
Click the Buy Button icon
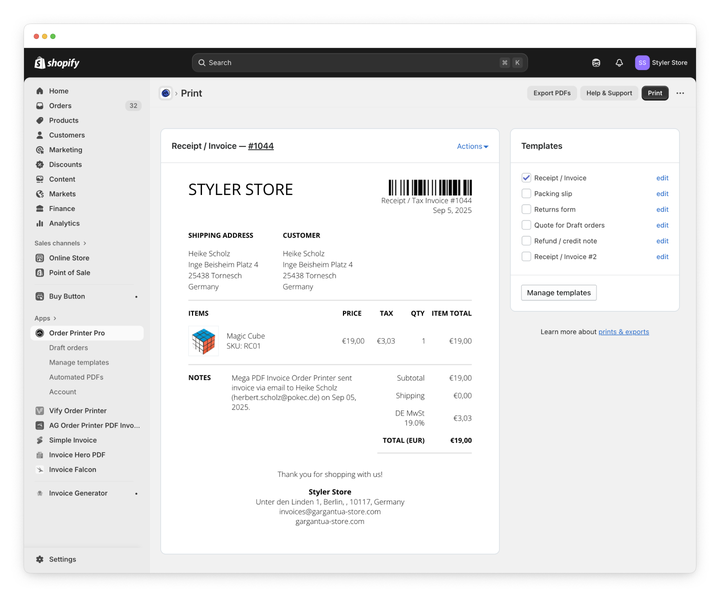[x=40, y=297]
